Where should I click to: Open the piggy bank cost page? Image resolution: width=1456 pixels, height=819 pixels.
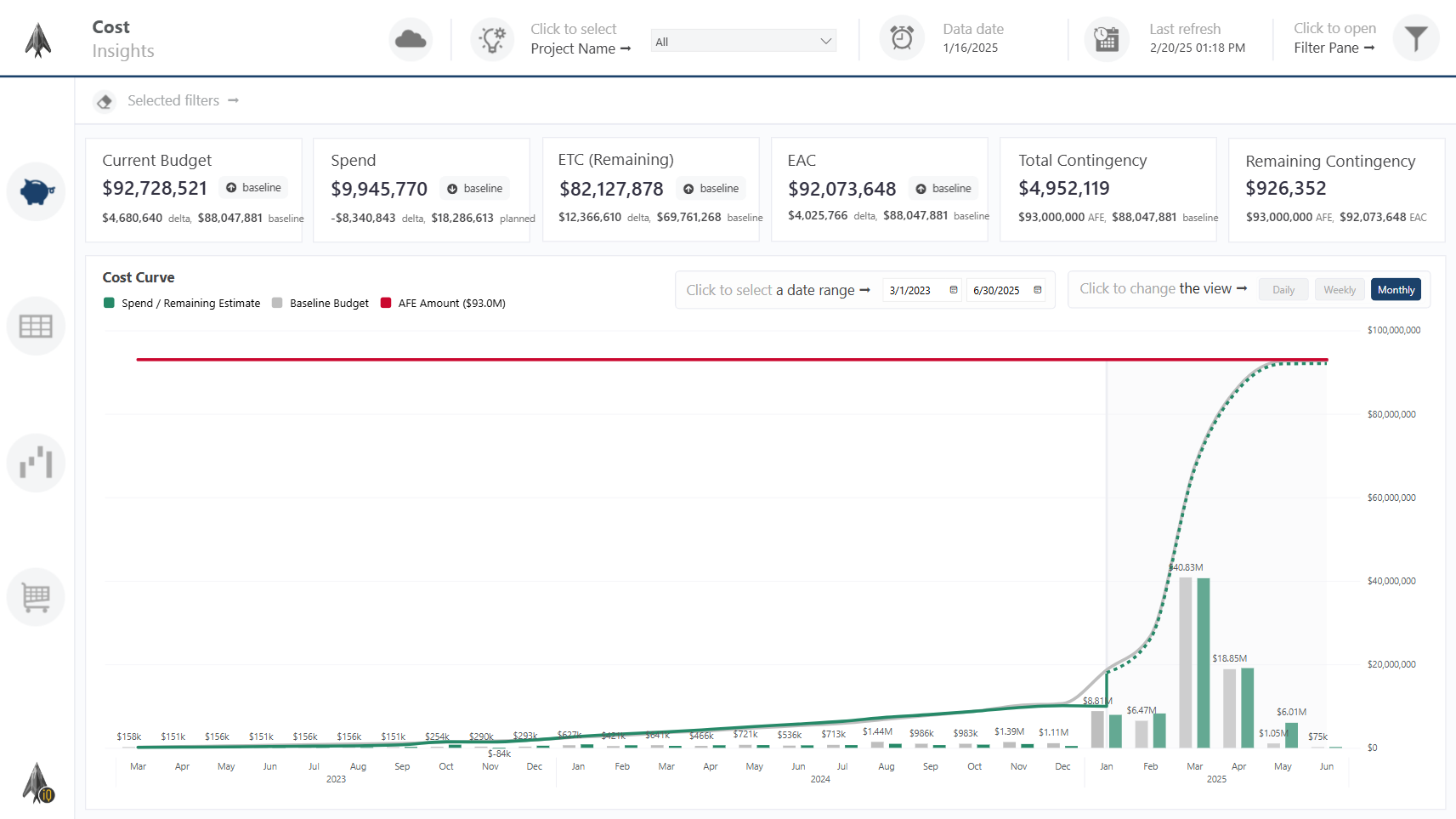[36, 191]
